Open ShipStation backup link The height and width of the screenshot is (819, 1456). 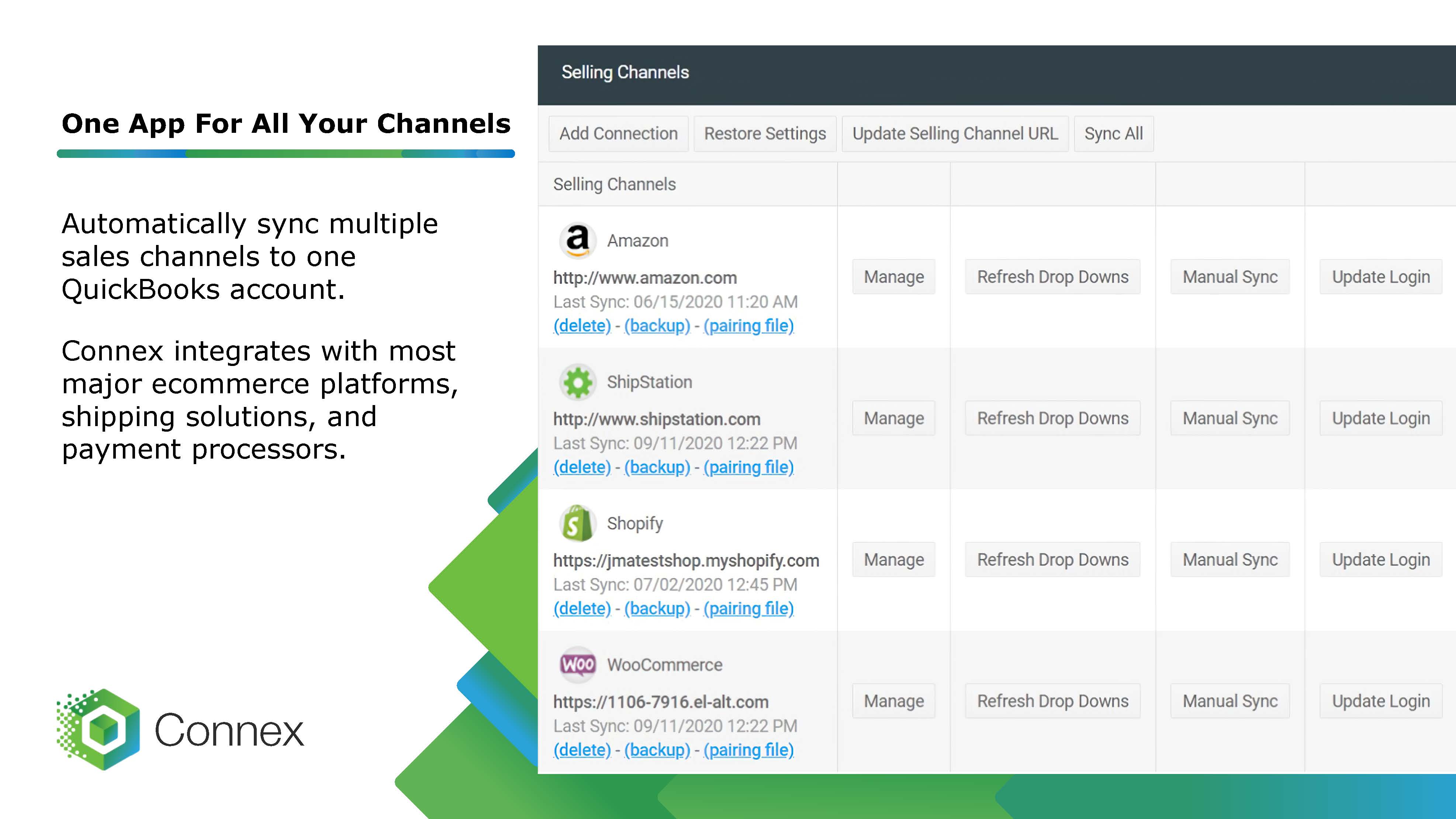657,467
